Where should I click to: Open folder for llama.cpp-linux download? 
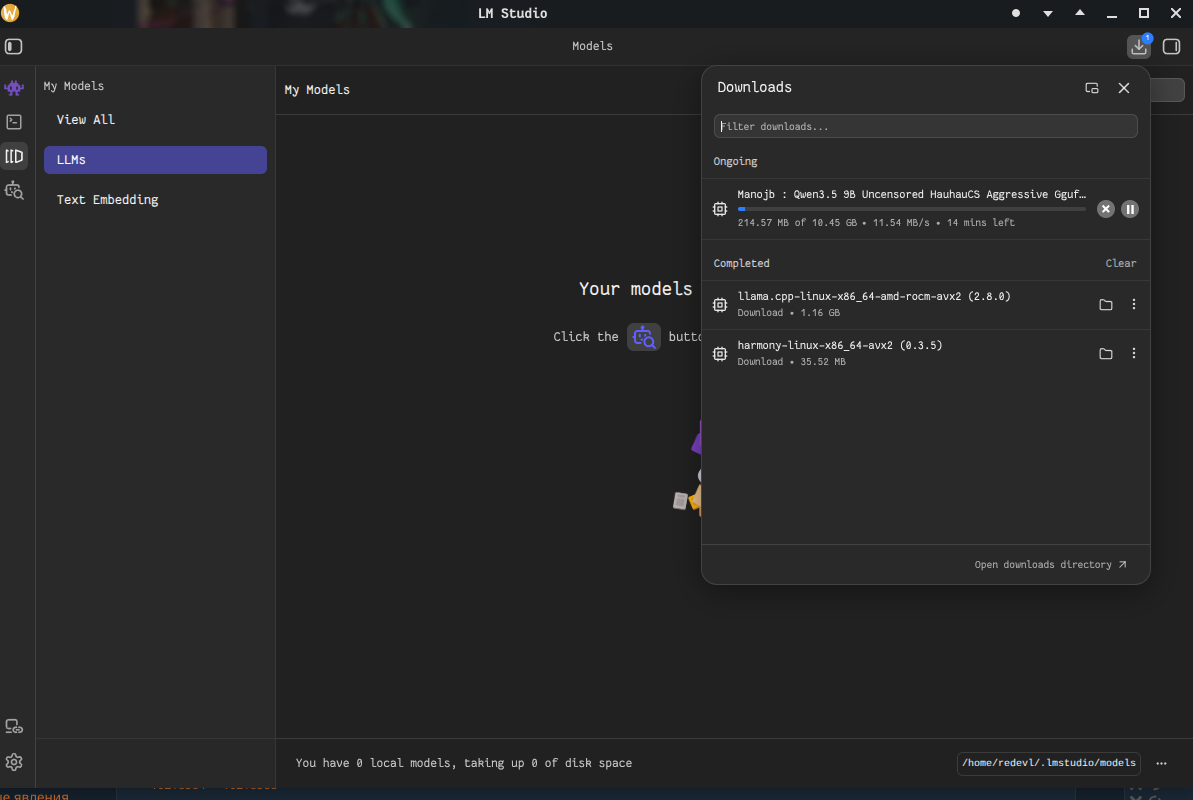[x=1106, y=304]
